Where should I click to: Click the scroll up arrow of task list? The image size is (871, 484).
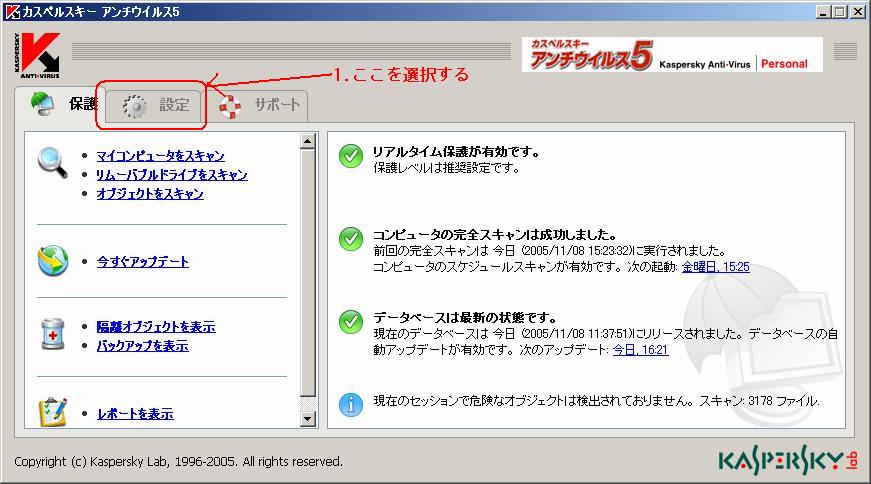coord(308,141)
